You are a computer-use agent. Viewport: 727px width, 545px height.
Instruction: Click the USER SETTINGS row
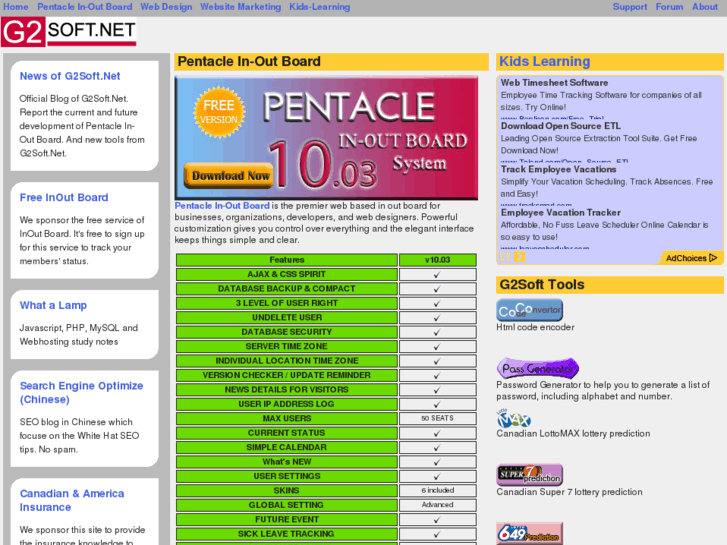point(326,476)
